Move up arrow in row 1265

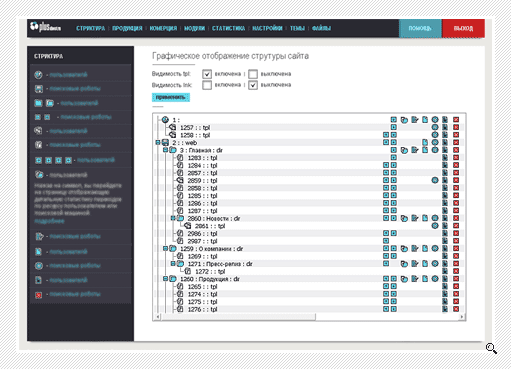(x=386, y=286)
